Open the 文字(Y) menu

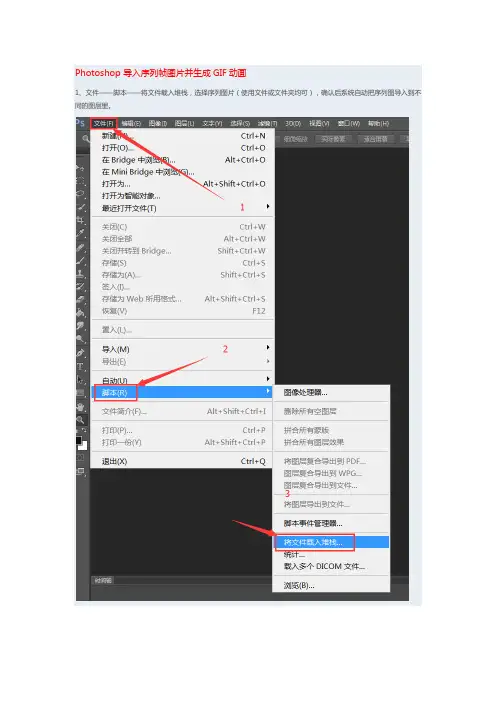coord(212,124)
